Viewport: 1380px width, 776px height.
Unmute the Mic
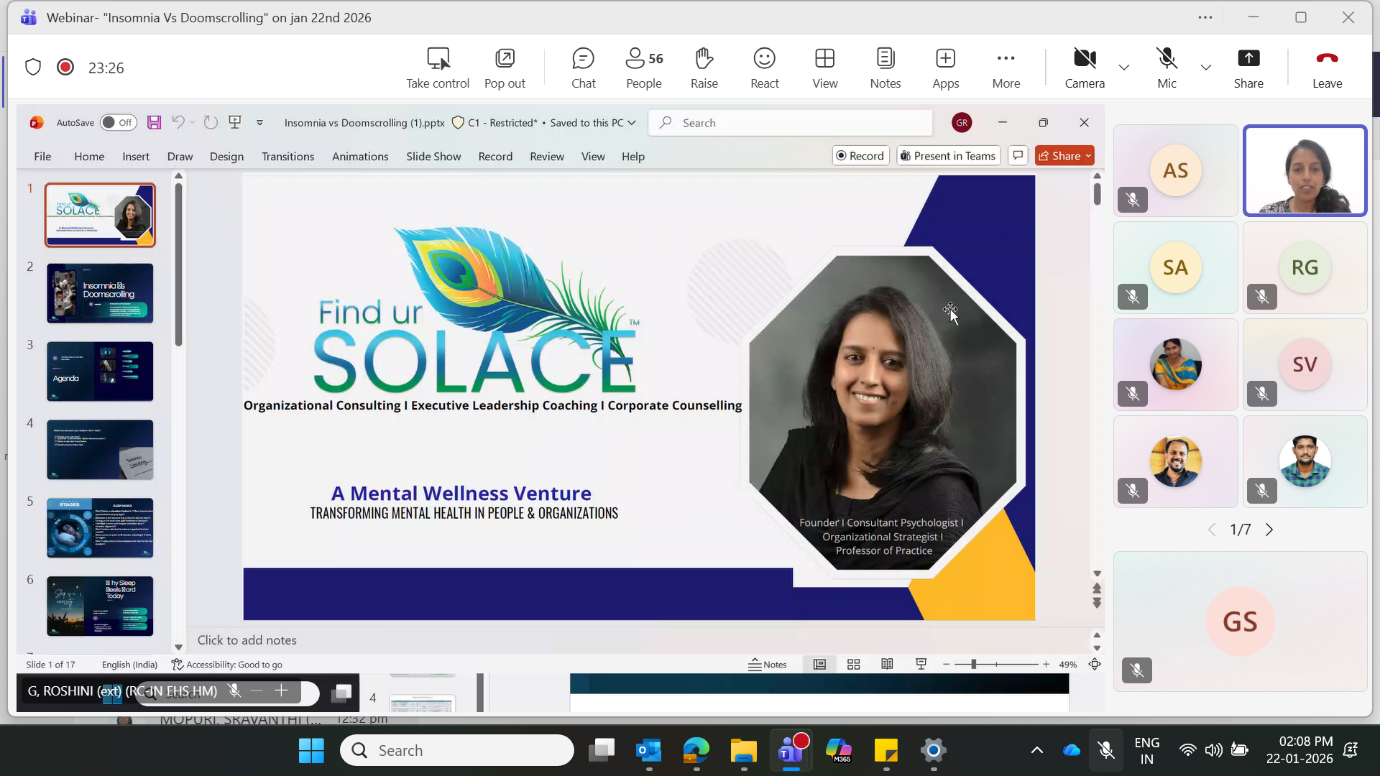1166,68
